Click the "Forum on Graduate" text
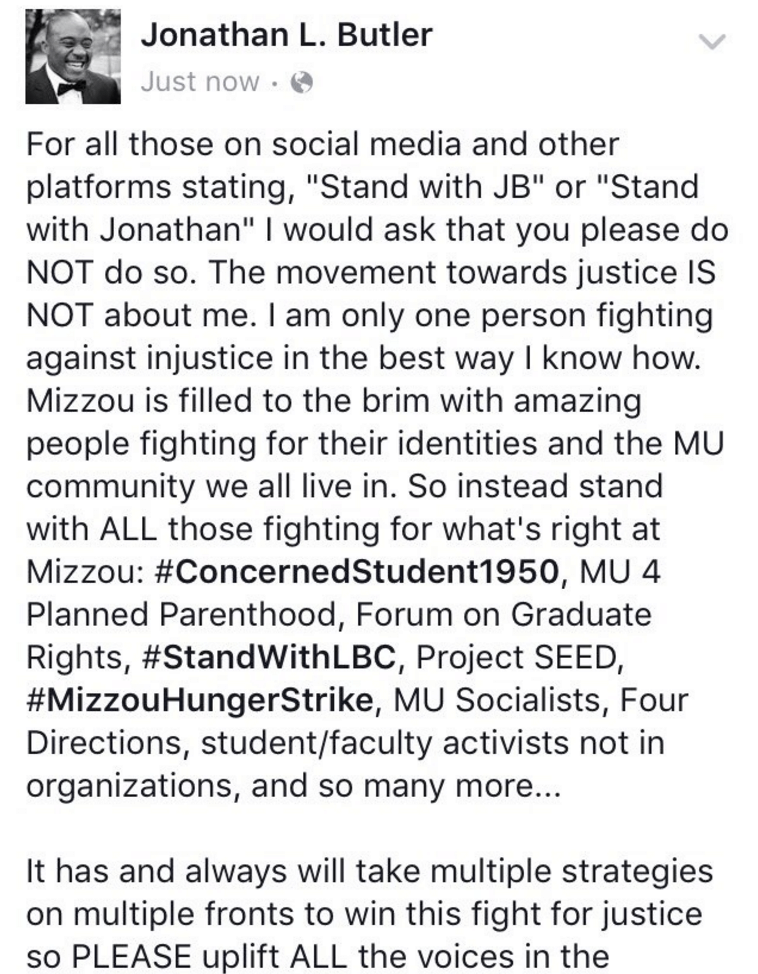This screenshot has width=758, height=974. [x=521, y=613]
